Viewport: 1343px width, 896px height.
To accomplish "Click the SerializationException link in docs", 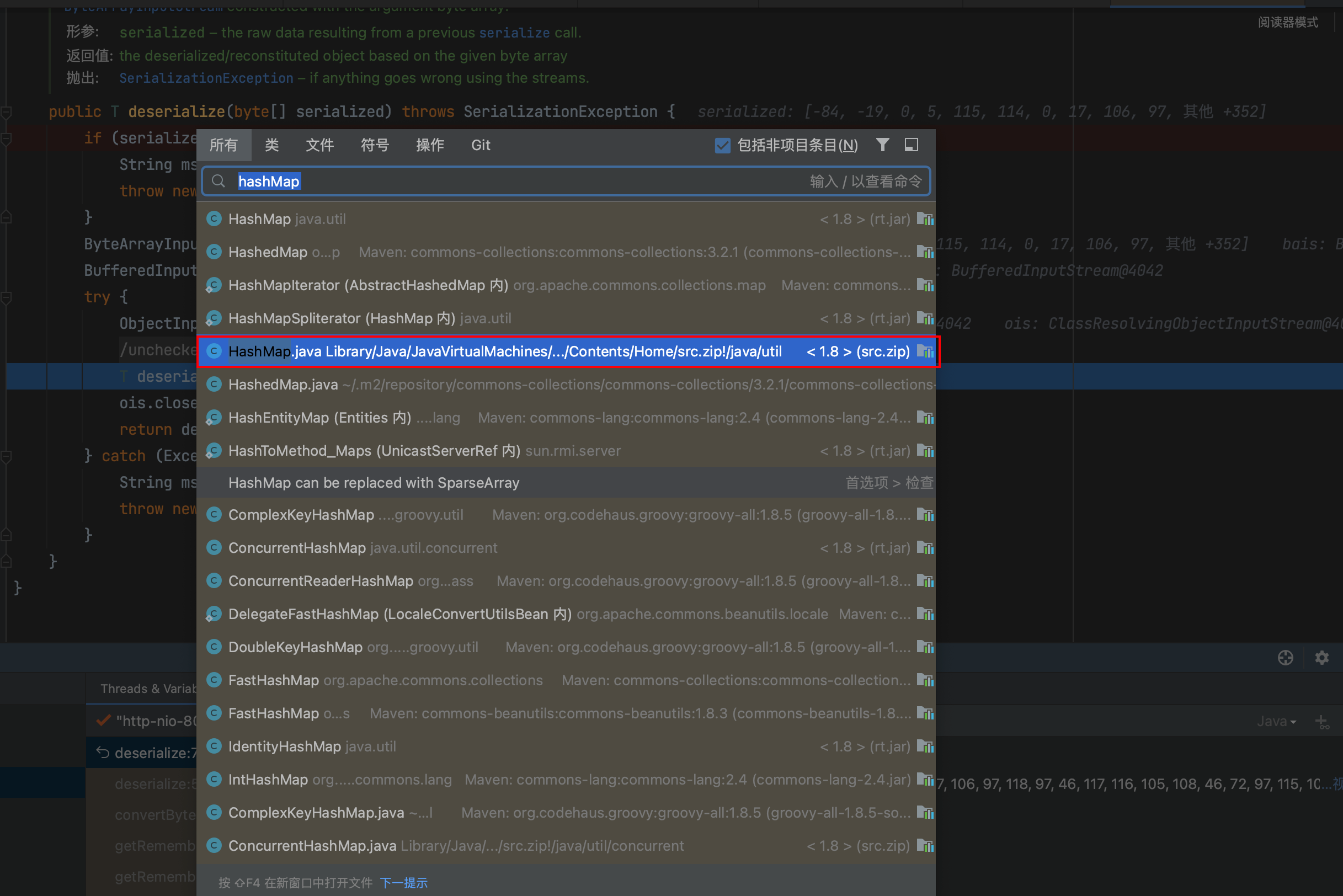I will tap(206, 78).
